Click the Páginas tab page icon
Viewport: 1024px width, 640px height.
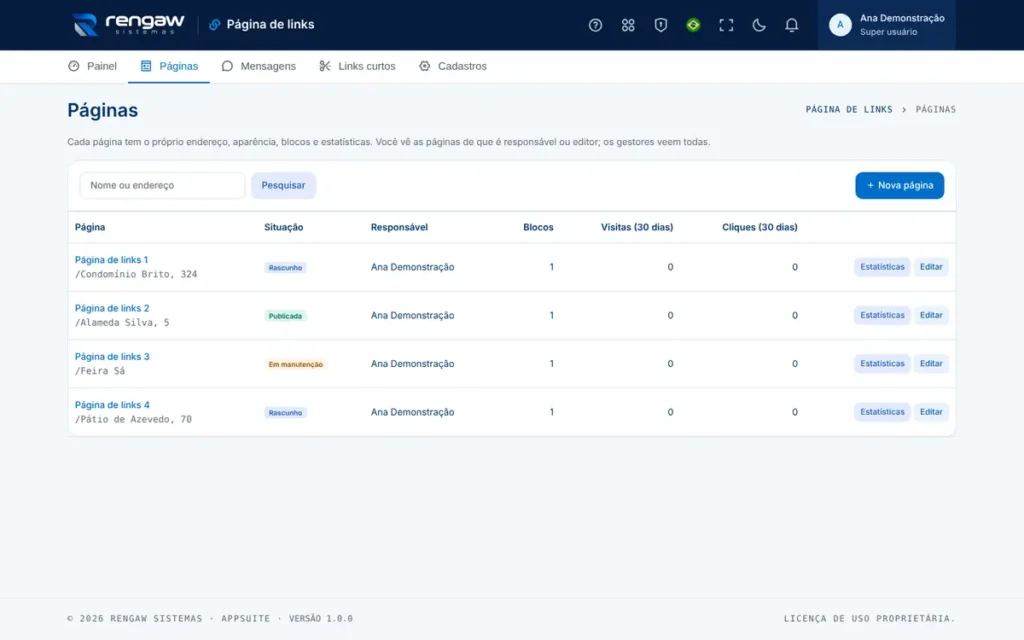tap(146, 66)
